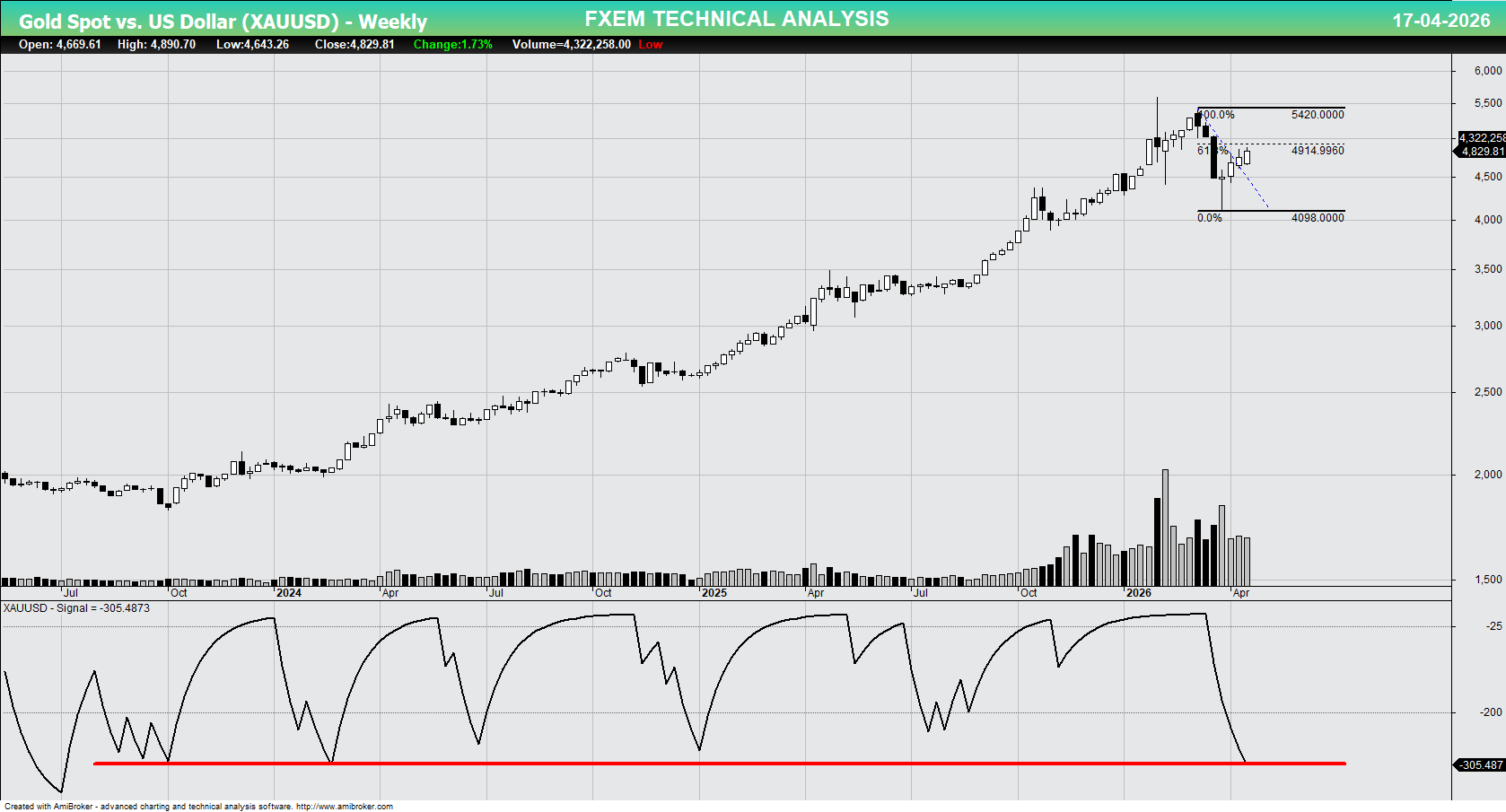
Task: Click the -305.487 signal value marker
Action: pos(1479,765)
